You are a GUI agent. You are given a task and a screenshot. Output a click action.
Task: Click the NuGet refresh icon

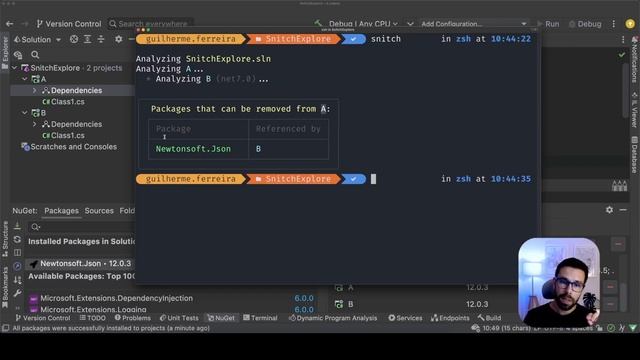17,239
